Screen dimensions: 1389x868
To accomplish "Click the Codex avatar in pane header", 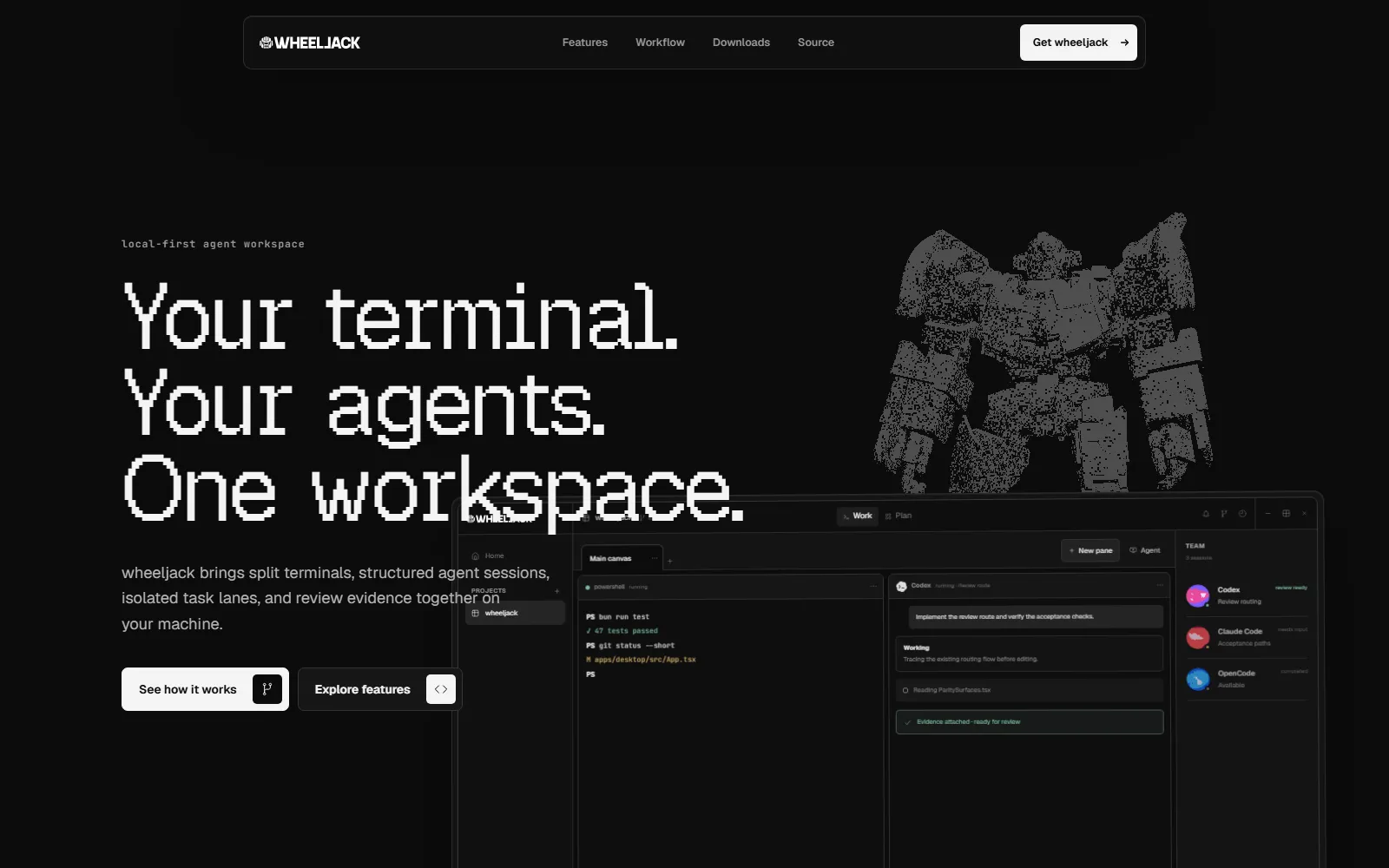I will (x=902, y=587).
